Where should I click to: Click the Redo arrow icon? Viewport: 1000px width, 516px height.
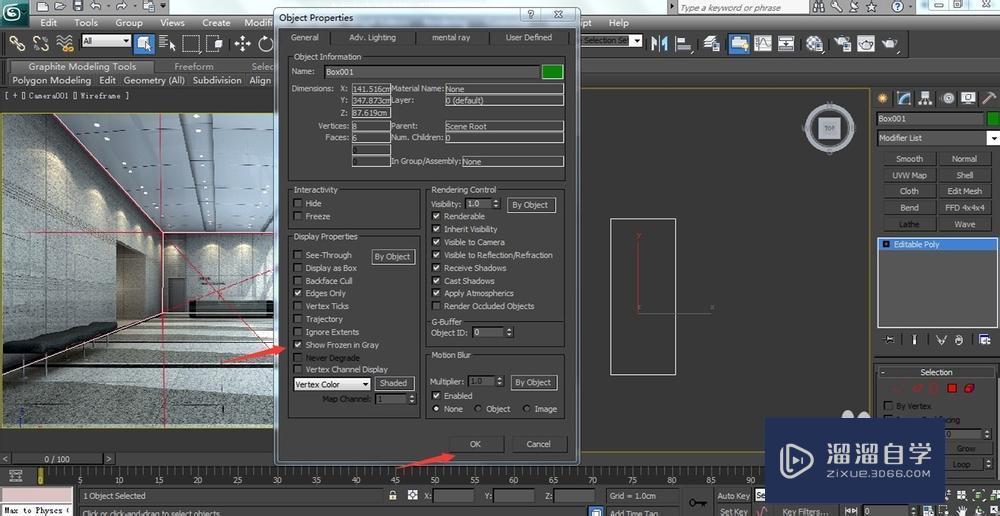121,6
